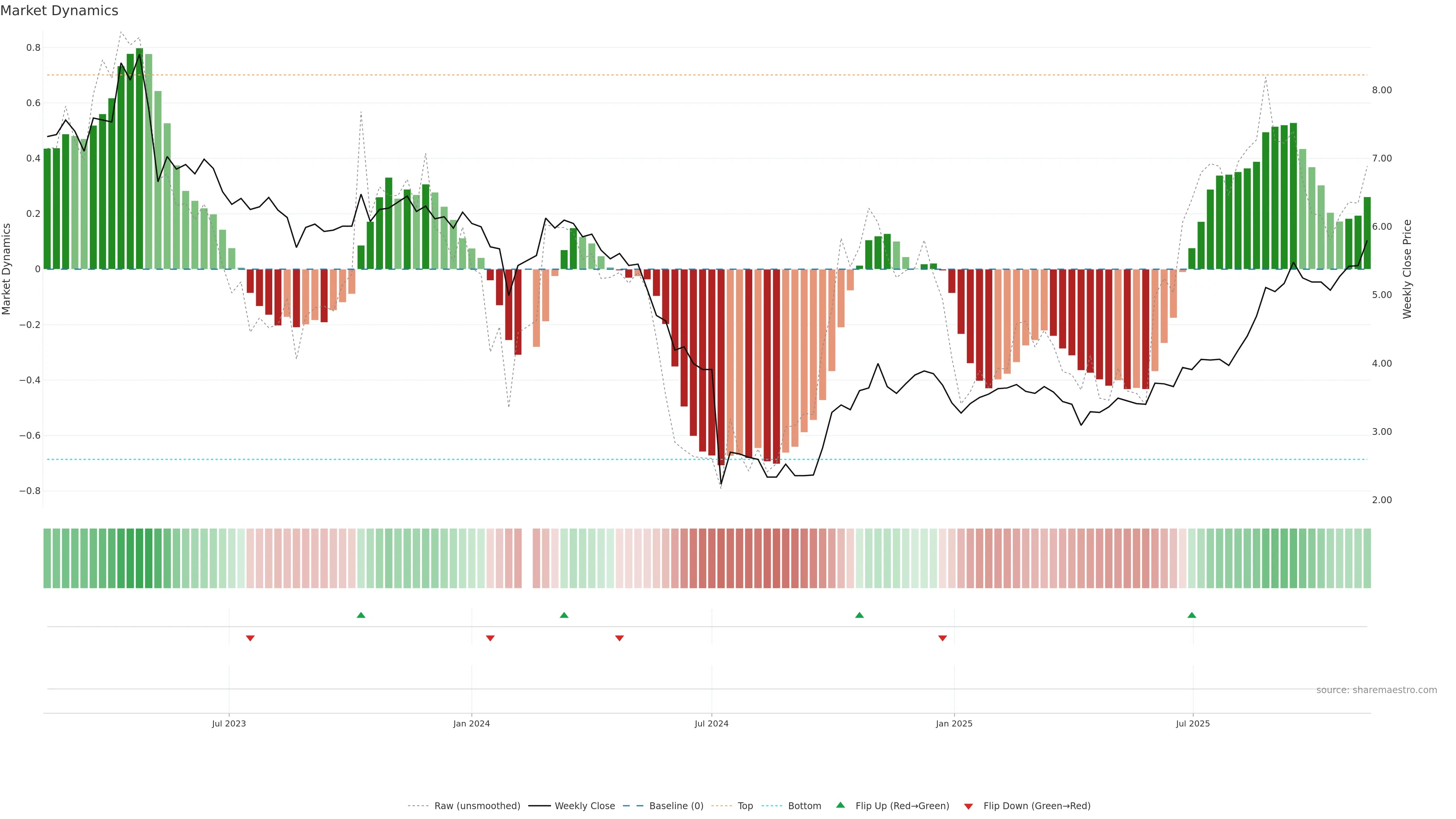Click the green flip-up marker in autumn 2024

tap(859, 615)
